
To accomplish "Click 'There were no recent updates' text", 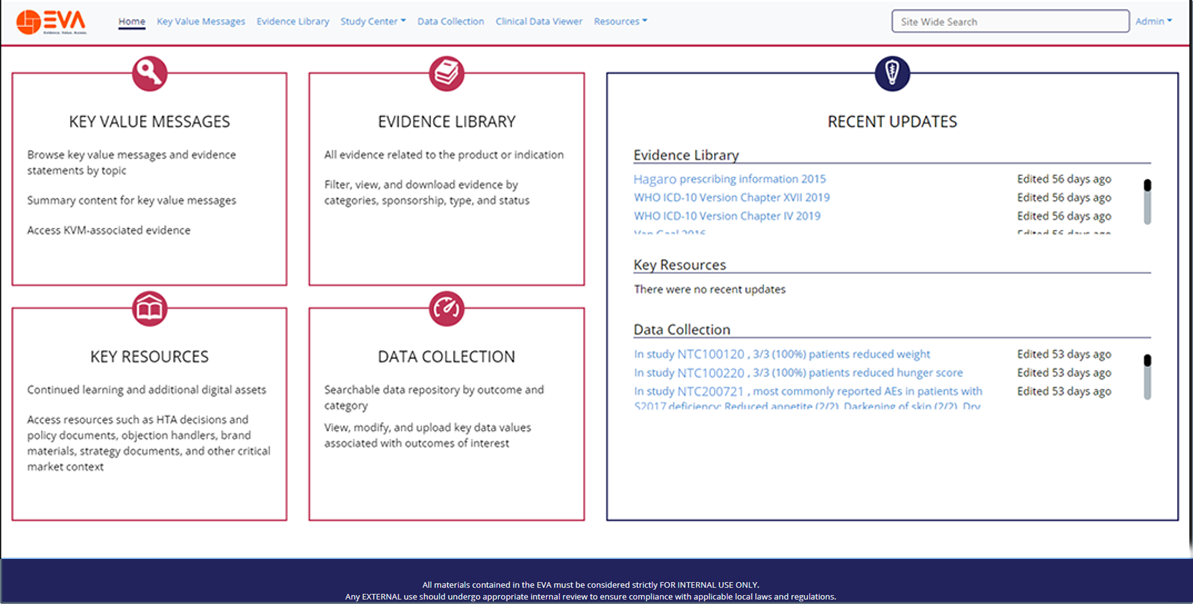I will 710,289.
